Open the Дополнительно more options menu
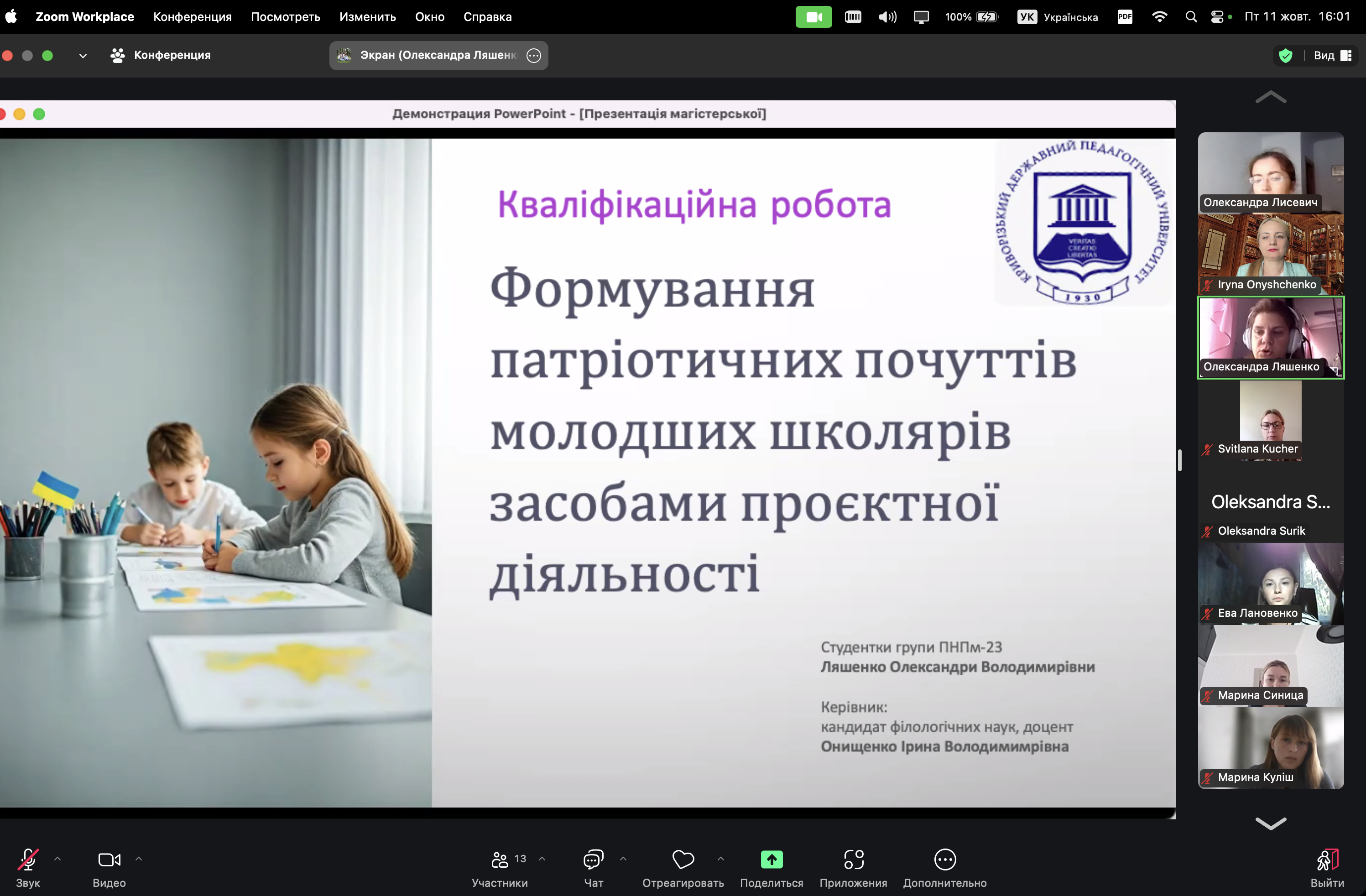This screenshot has height=896, width=1366. click(x=945, y=868)
